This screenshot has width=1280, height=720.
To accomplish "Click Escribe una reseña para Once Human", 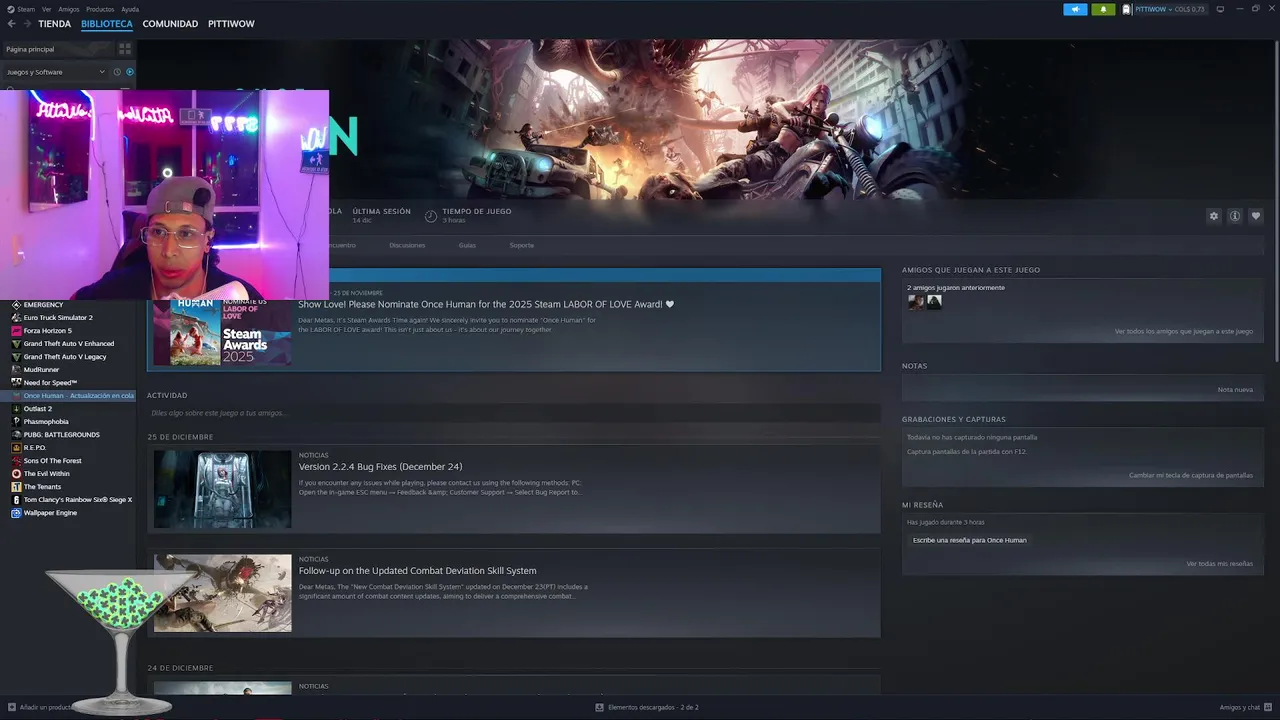I will (970, 540).
